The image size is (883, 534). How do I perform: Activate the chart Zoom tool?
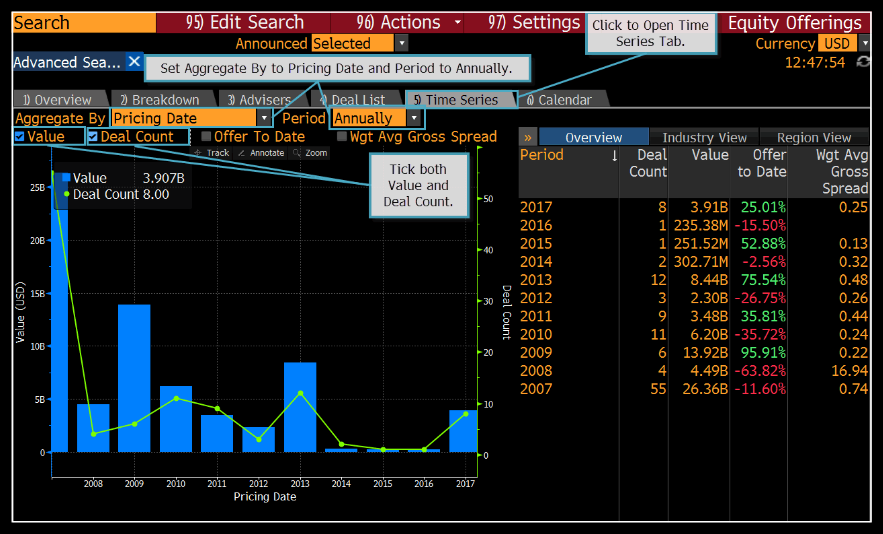click(x=310, y=153)
